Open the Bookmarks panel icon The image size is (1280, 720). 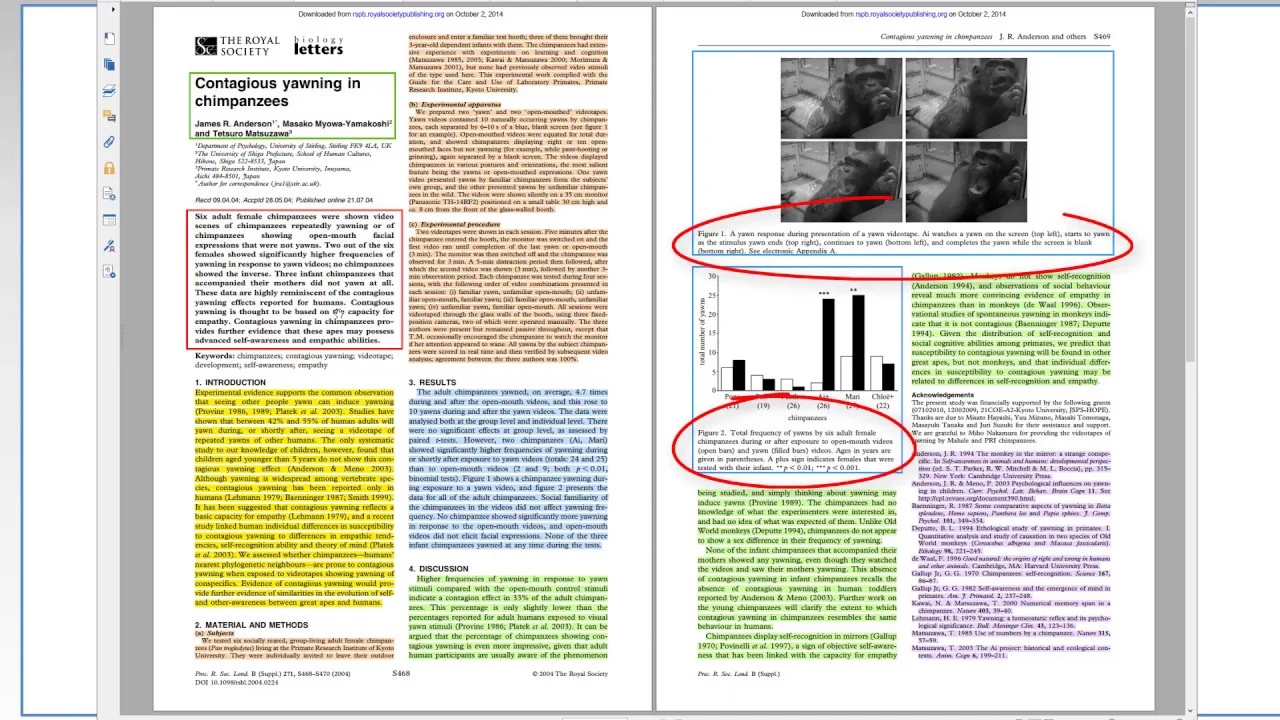pos(109,38)
